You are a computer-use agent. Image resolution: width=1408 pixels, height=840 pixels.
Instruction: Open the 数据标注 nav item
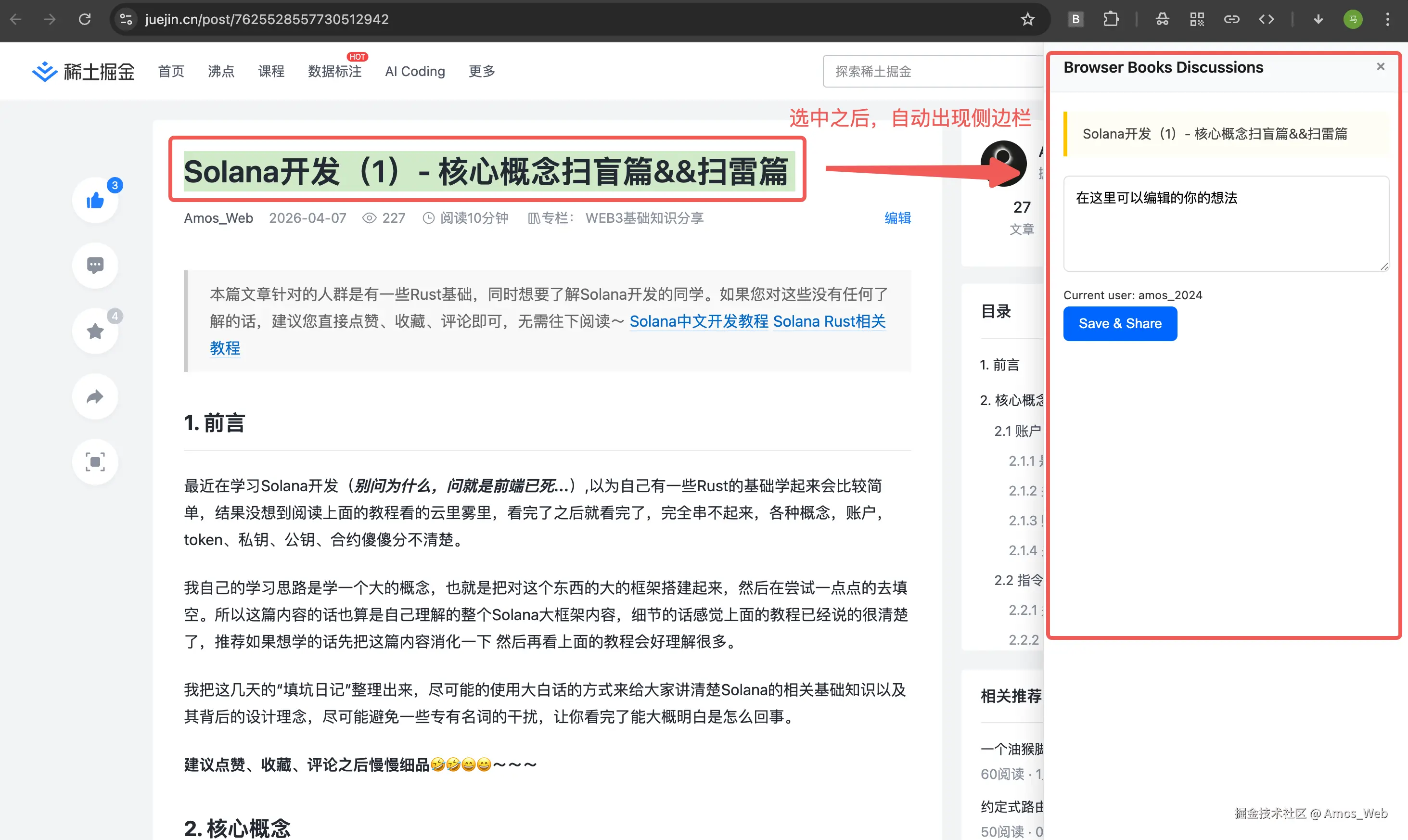(x=334, y=71)
